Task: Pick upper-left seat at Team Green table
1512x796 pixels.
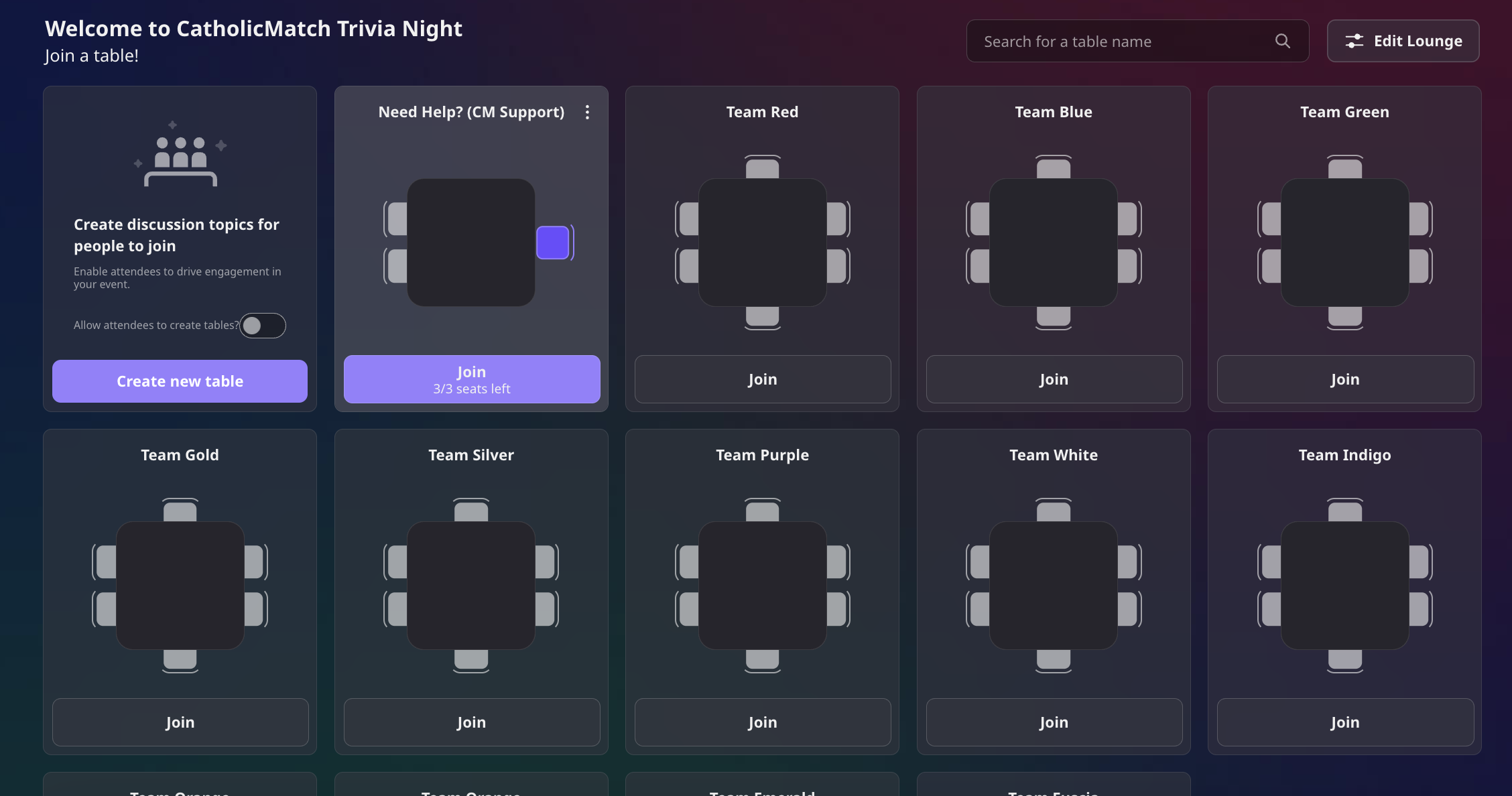Action: coord(1270,219)
